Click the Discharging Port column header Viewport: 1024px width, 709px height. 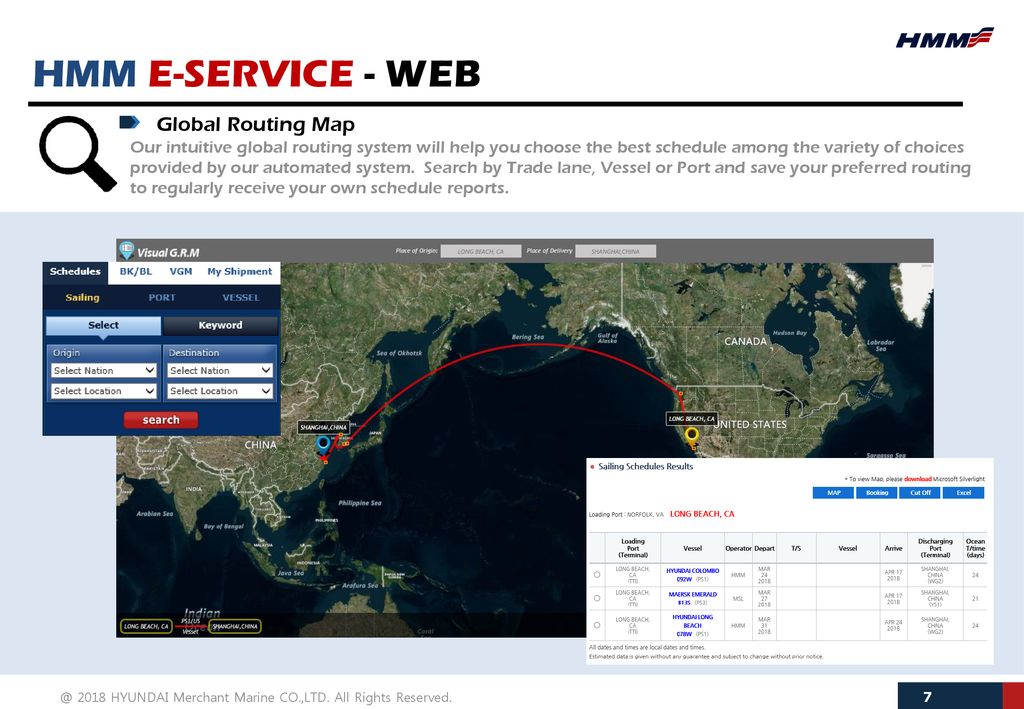point(935,548)
